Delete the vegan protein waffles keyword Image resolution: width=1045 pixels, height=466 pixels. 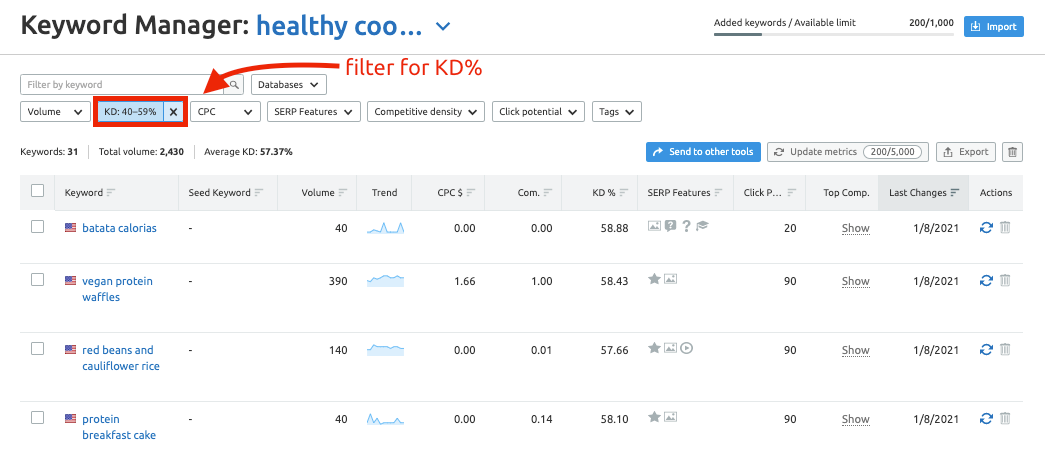coord(1006,281)
